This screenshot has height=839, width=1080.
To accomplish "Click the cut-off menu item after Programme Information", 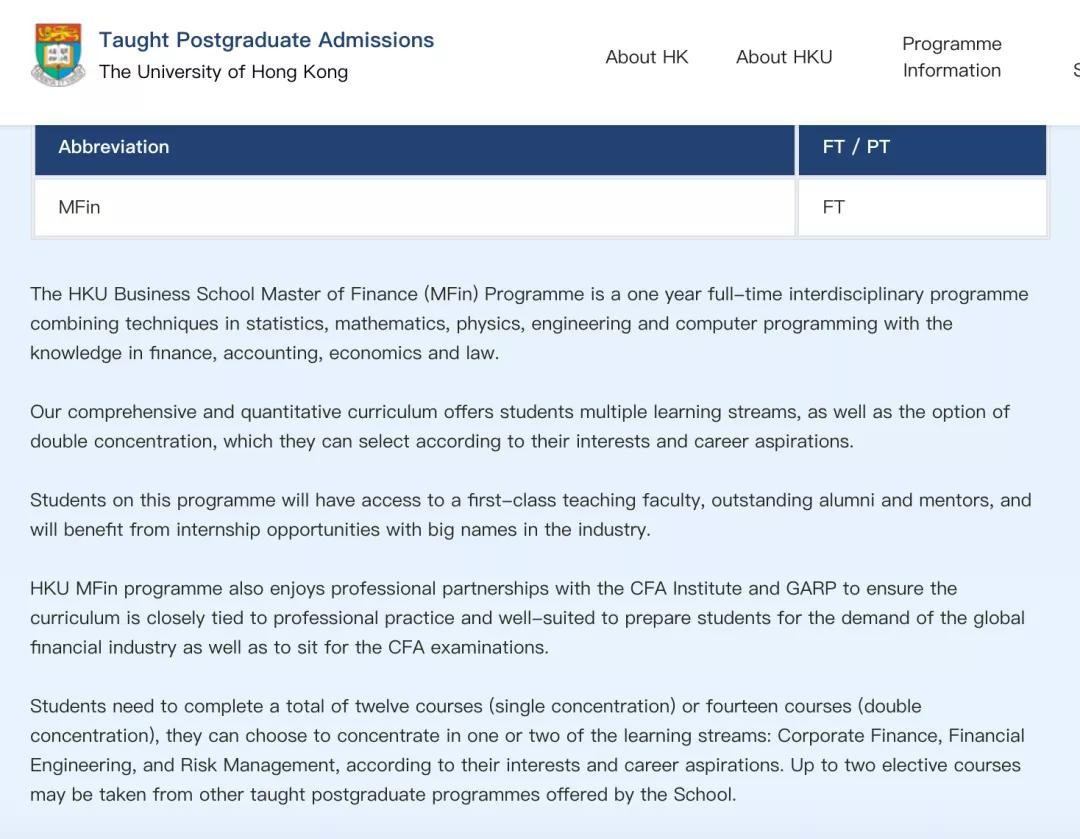I will 1076,70.
